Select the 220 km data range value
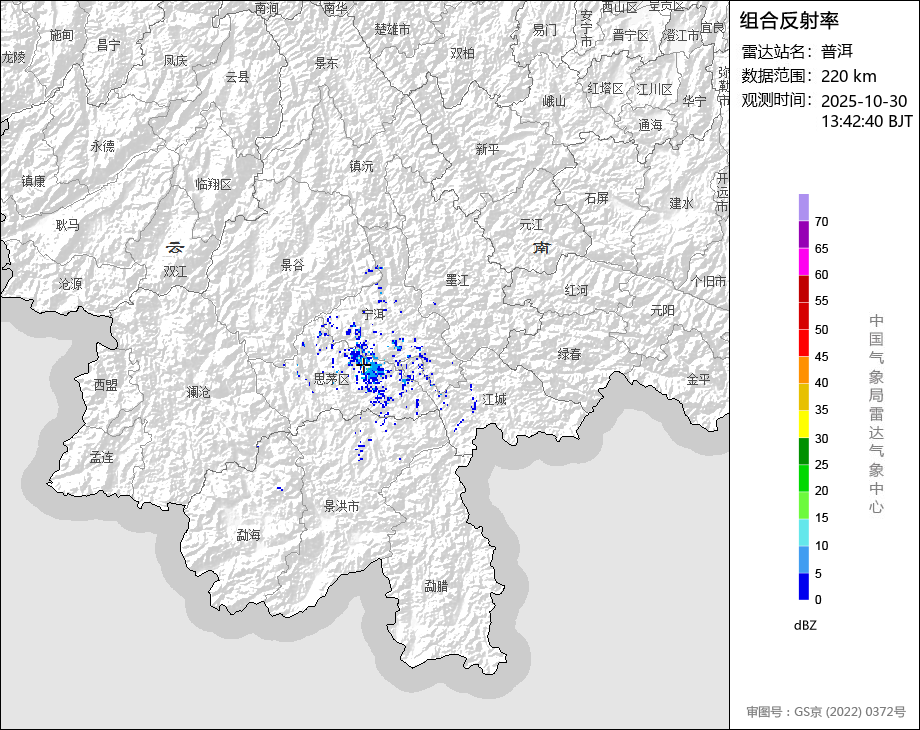Viewport: 920px width, 730px height. [848, 76]
